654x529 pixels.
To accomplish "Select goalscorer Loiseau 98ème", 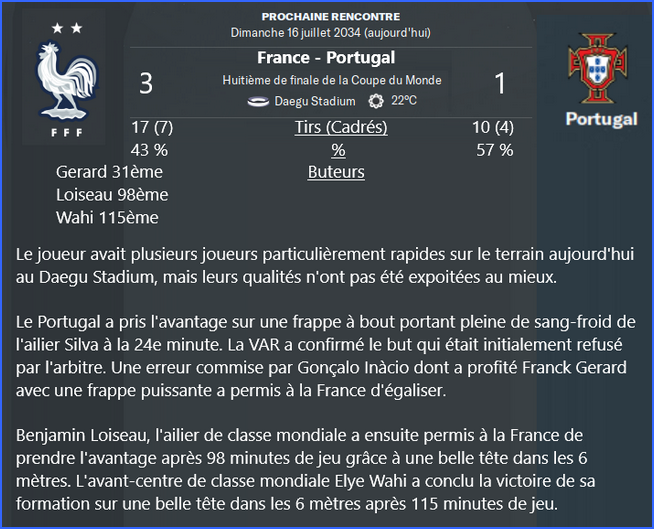I will [x=112, y=195].
